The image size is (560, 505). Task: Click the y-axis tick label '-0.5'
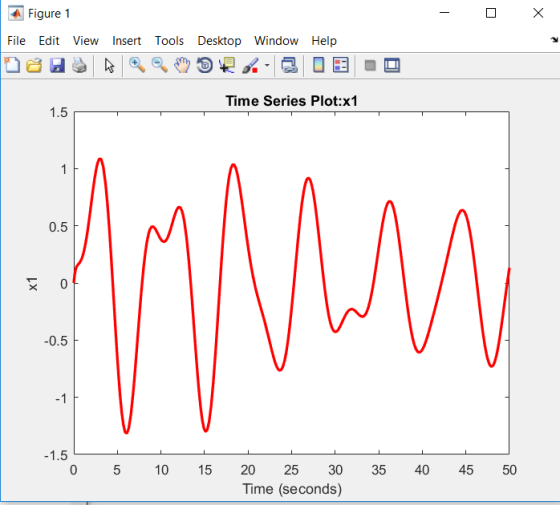point(56,341)
